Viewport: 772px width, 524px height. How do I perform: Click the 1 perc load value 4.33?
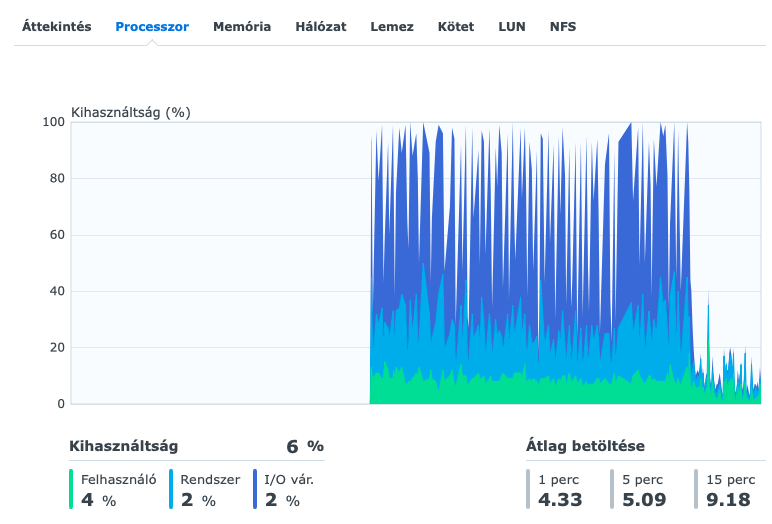(x=560, y=500)
